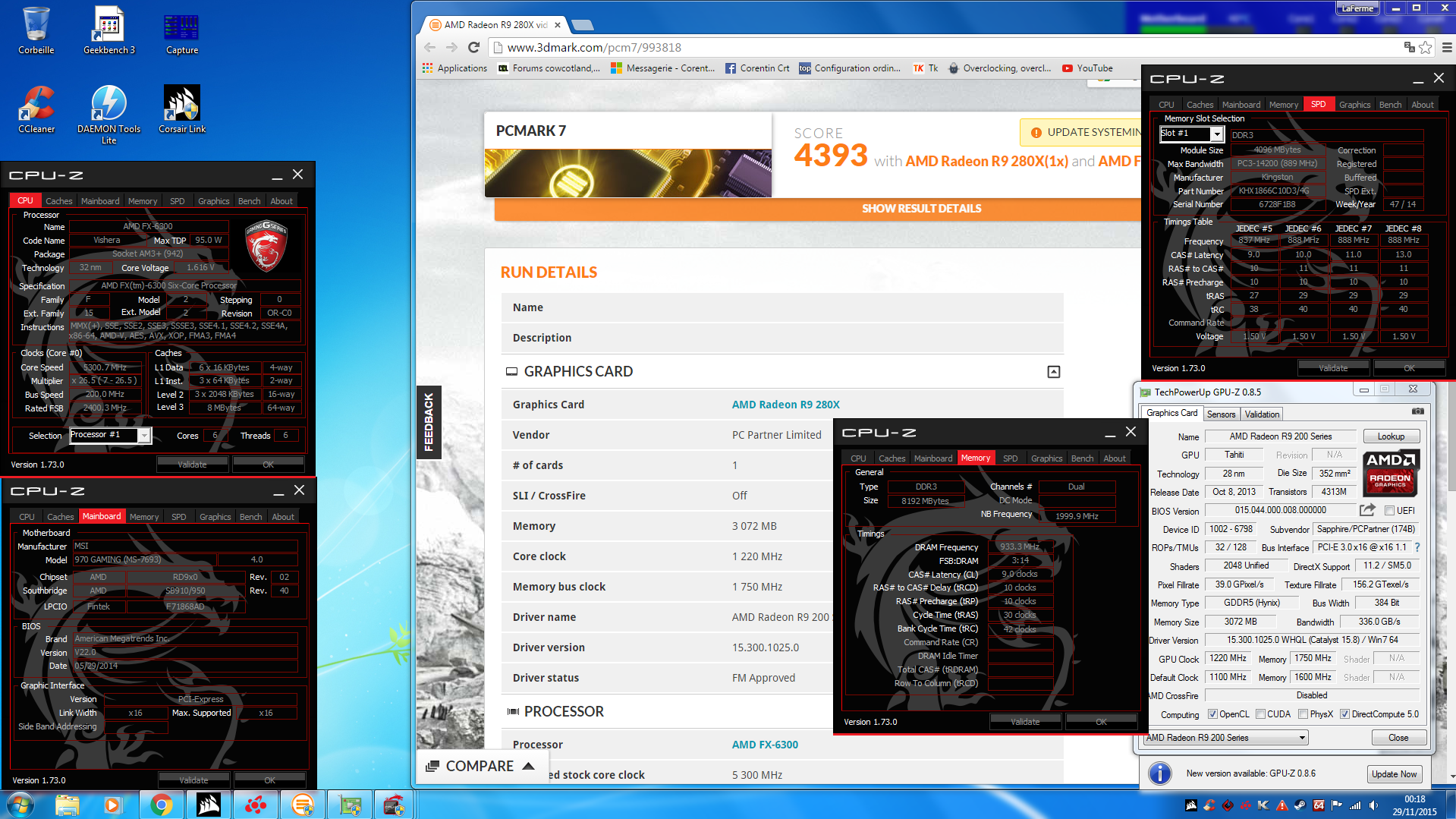This screenshot has height=819, width=1456.
Task: Click the GPU-Z BIOS export share icon
Action: [x=1367, y=510]
